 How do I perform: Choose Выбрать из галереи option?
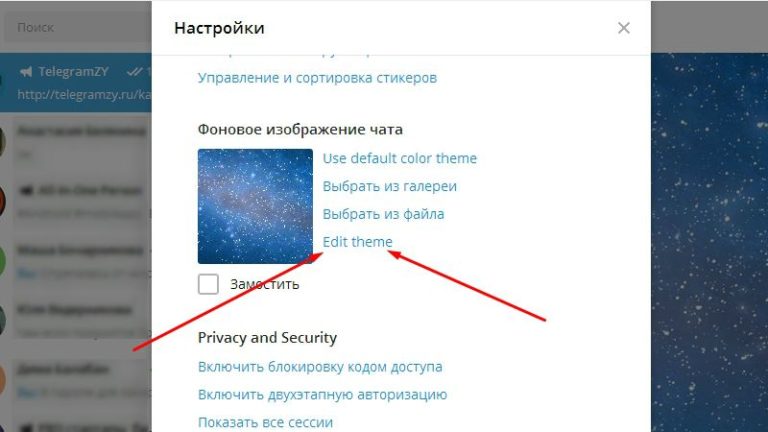click(x=390, y=186)
